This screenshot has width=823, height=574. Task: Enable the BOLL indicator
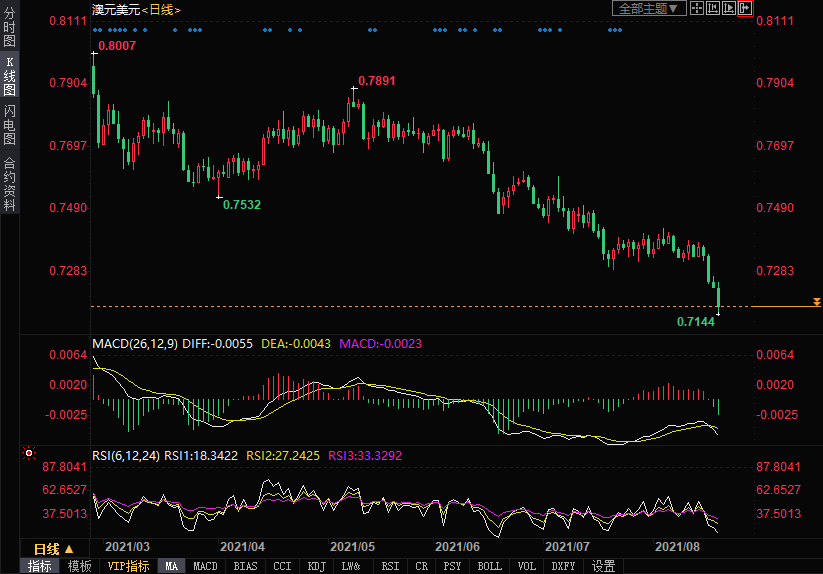coord(489,566)
